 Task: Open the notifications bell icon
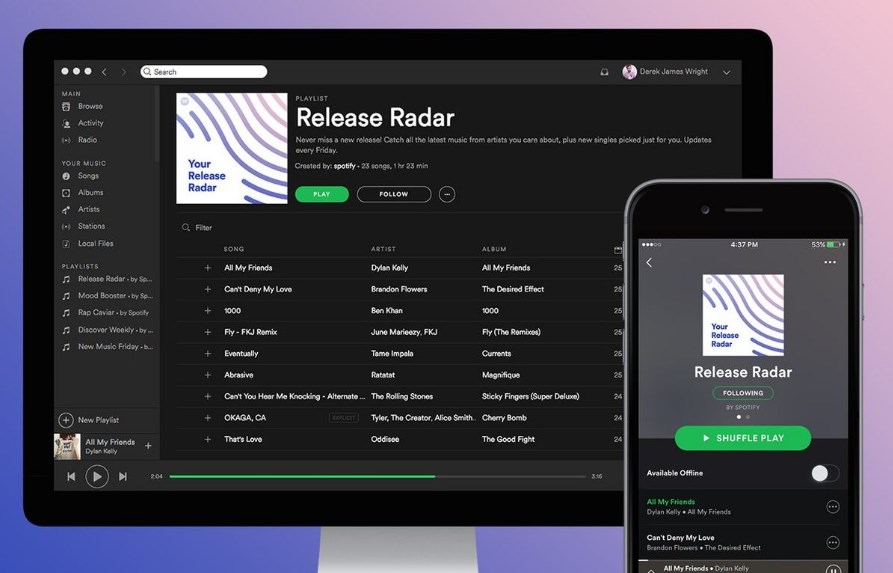(x=604, y=72)
